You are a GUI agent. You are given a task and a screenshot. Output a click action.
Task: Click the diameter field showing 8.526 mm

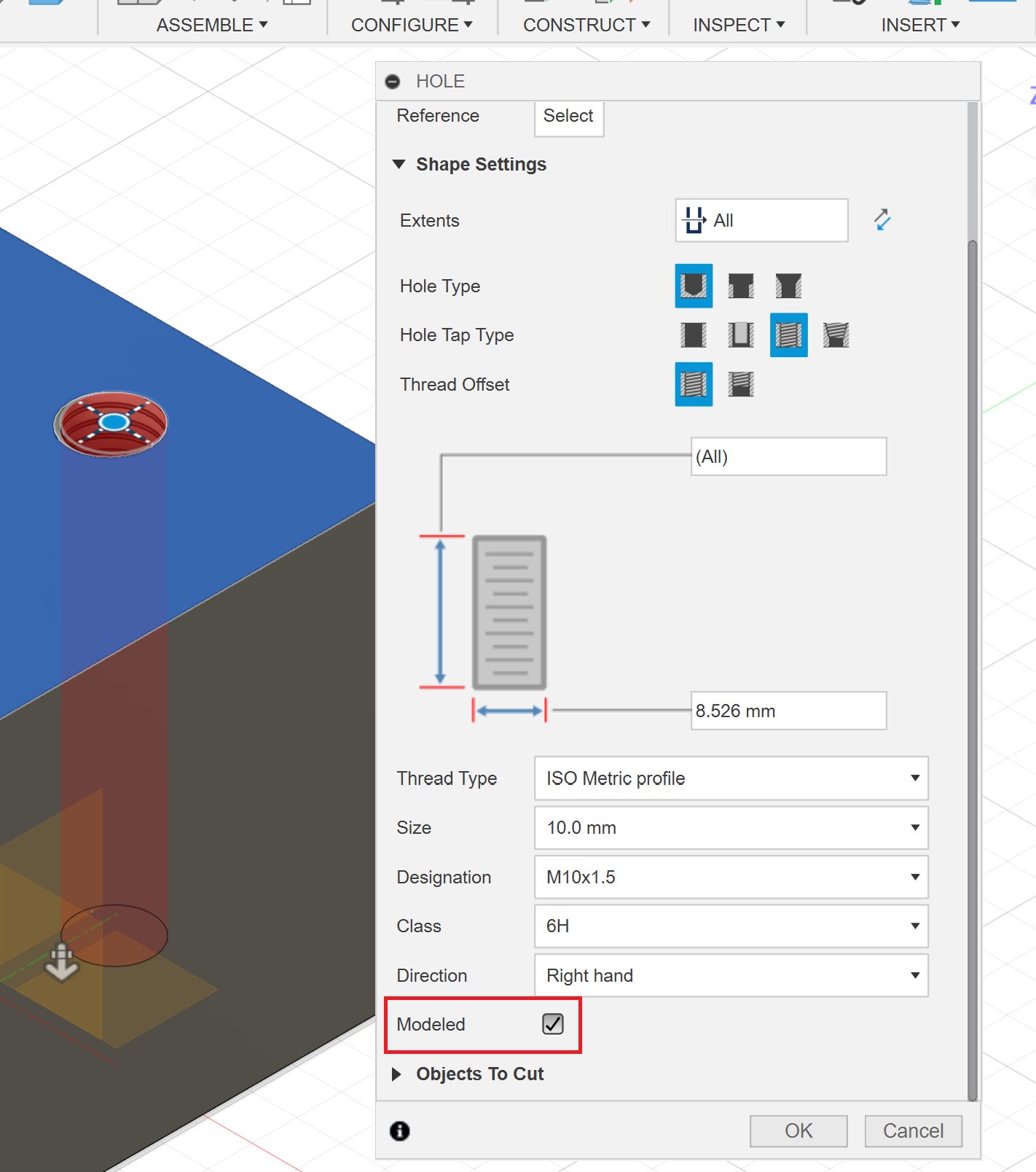point(789,711)
